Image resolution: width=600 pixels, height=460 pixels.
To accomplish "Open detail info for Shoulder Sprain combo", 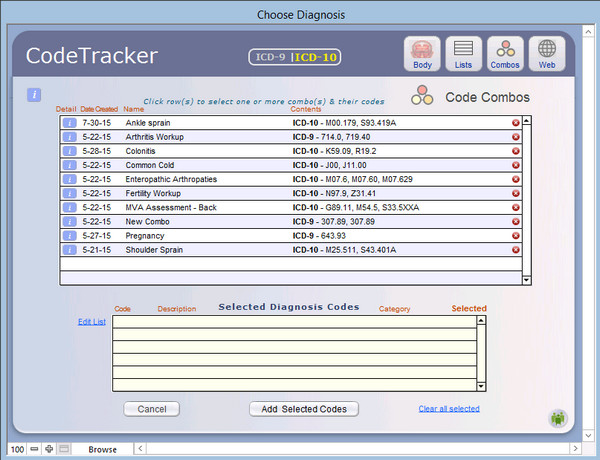I will pos(69,250).
